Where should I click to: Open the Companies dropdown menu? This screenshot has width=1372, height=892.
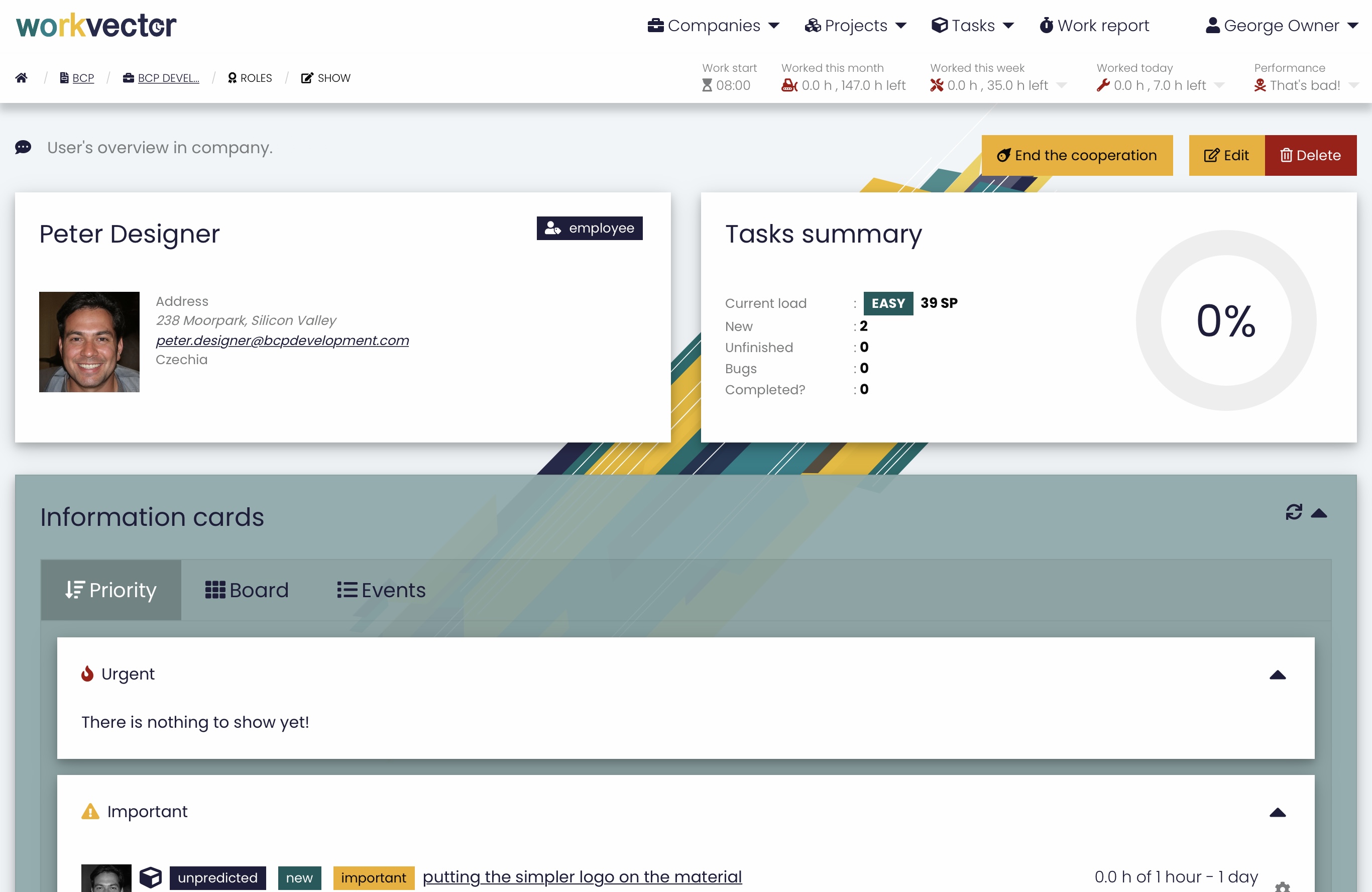click(713, 26)
